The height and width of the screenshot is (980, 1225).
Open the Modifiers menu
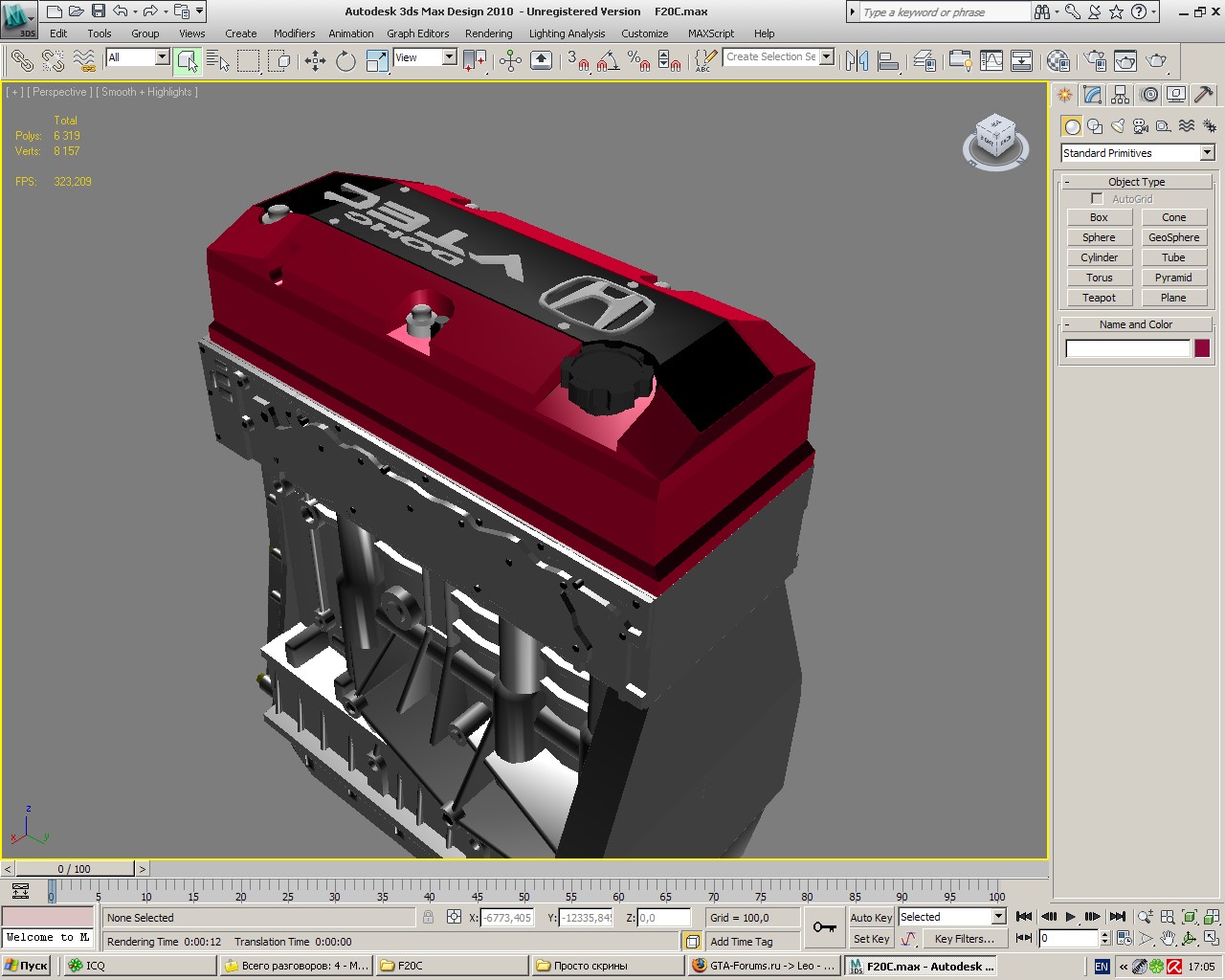[x=294, y=33]
